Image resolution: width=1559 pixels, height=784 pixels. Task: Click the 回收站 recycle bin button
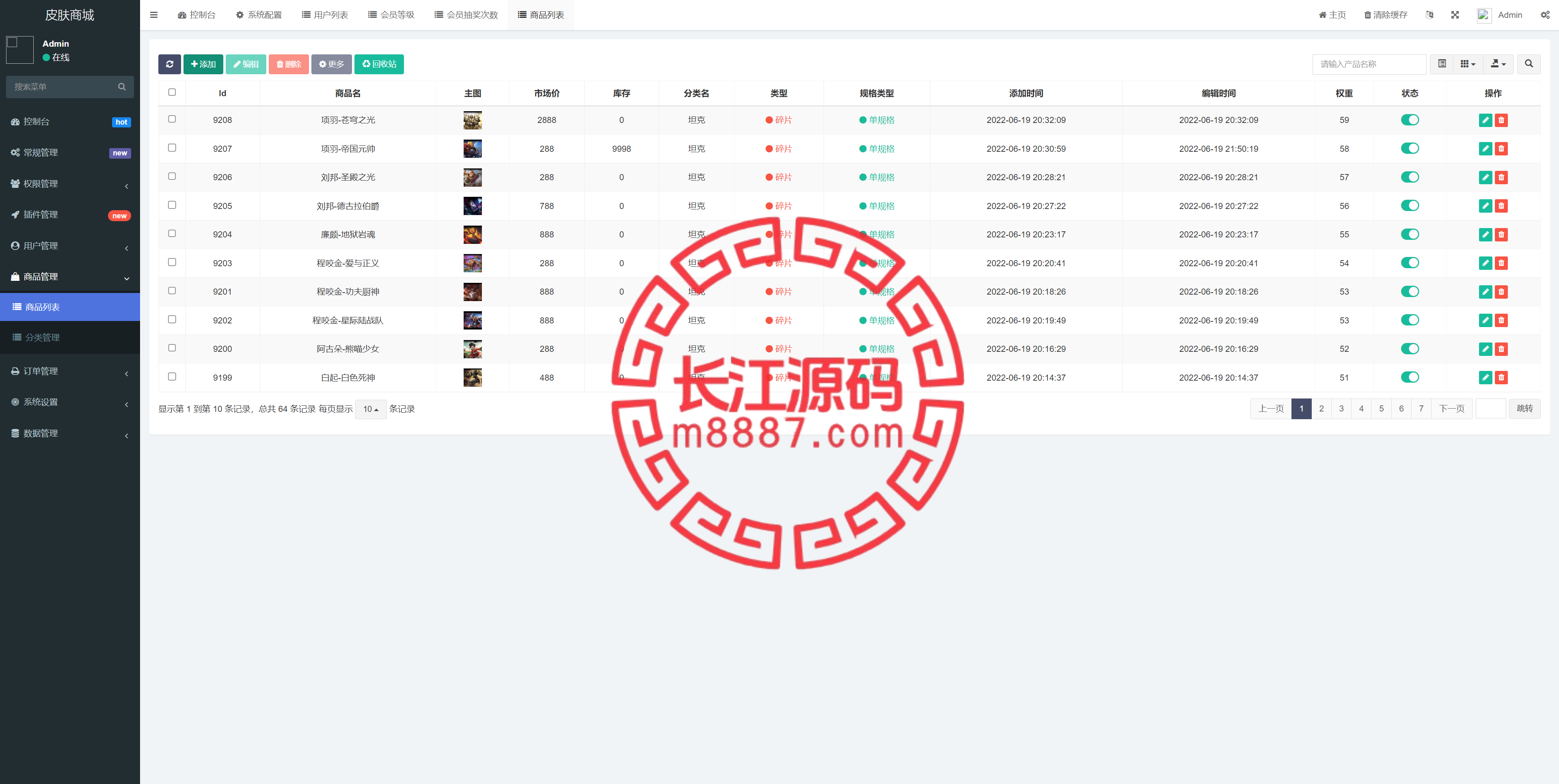tap(379, 64)
